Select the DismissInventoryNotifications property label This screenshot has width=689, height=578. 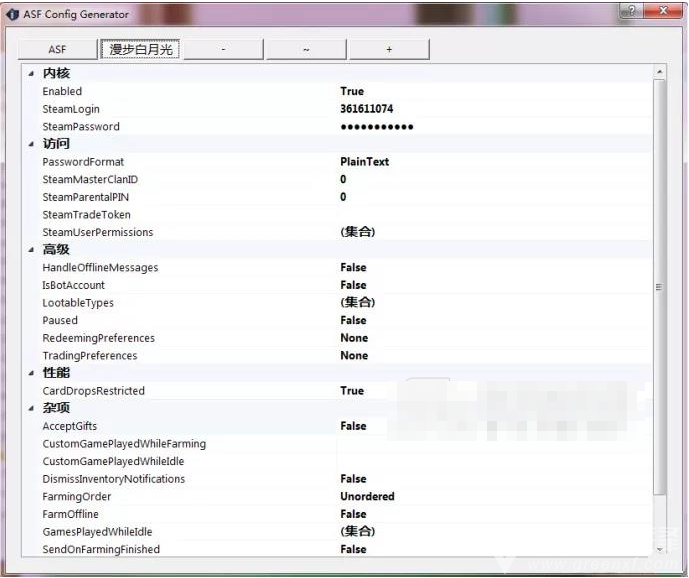click(114, 479)
